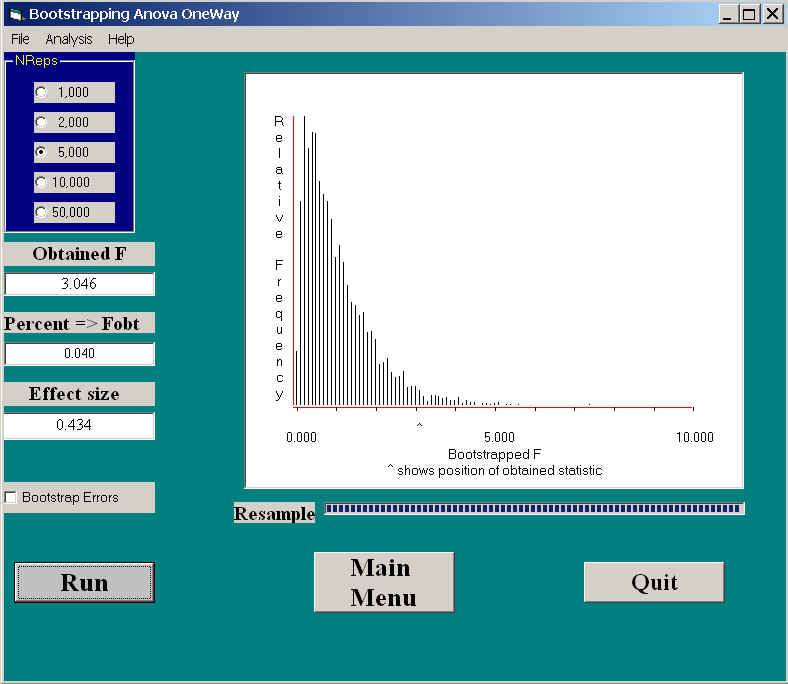
Task: Pick the 10,000 NReps radio option
Action: coord(41,182)
